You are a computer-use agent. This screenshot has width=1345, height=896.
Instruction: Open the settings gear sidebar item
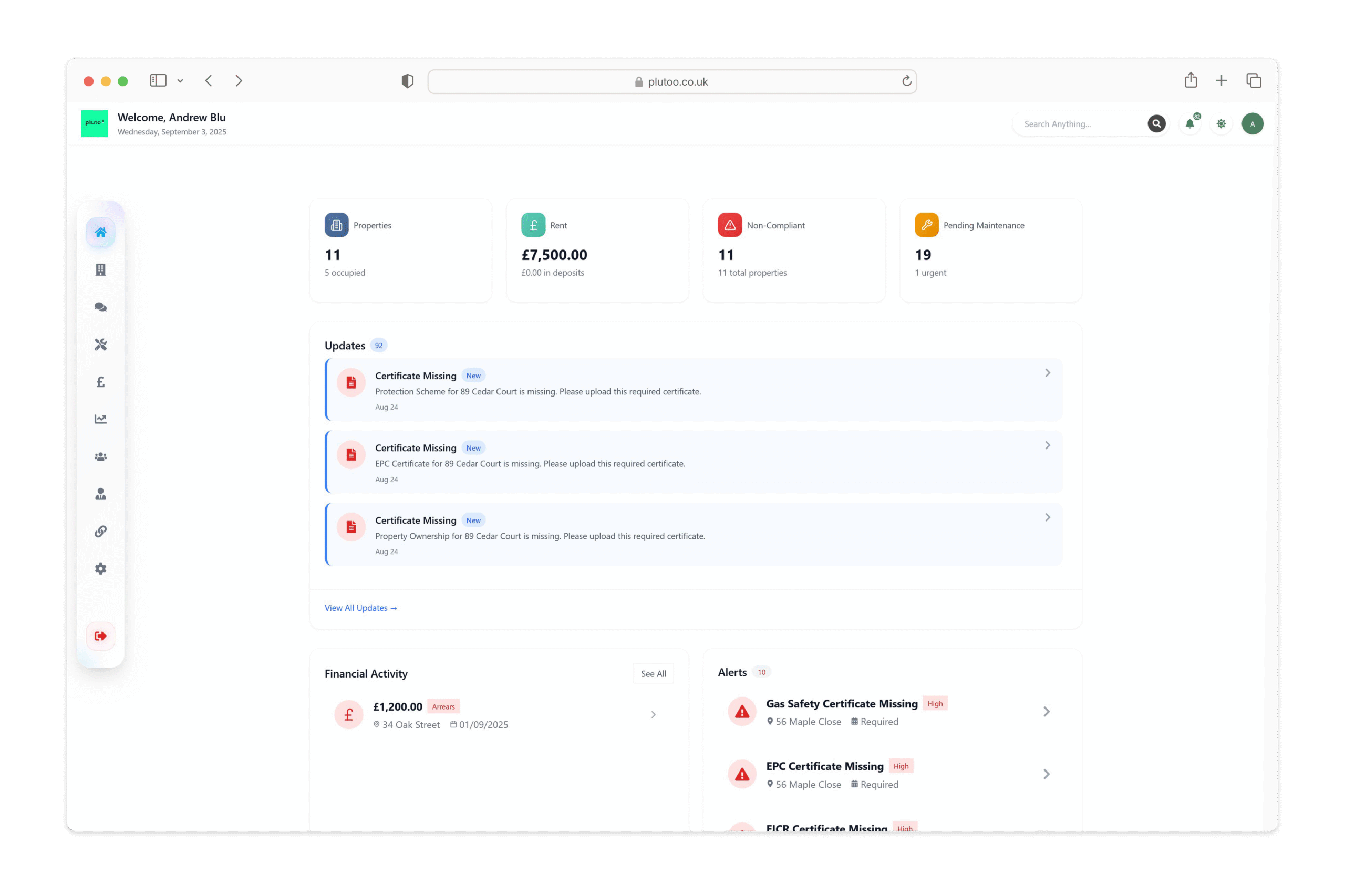(x=100, y=569)
